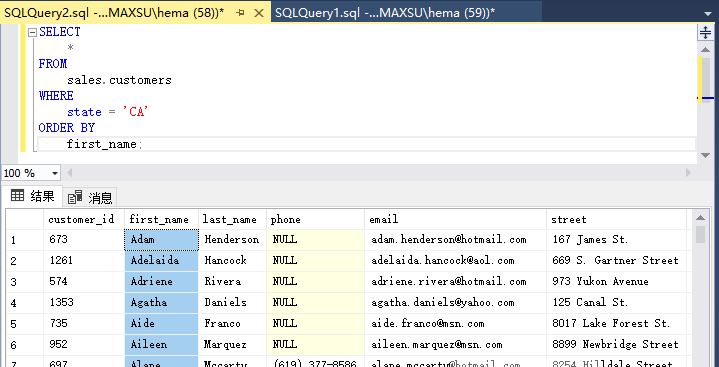Viewport: 719px width, 367px height.
Task: Switch to the SQLQuery1.sql tab
Action: (406, 12)
